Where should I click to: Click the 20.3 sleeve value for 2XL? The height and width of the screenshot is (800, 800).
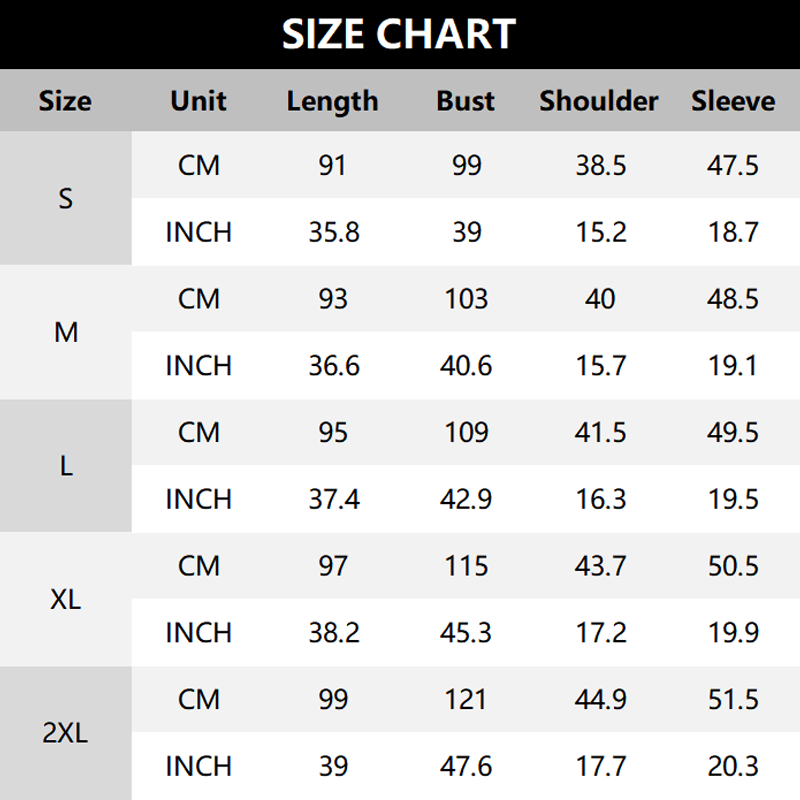coord(733,767)
